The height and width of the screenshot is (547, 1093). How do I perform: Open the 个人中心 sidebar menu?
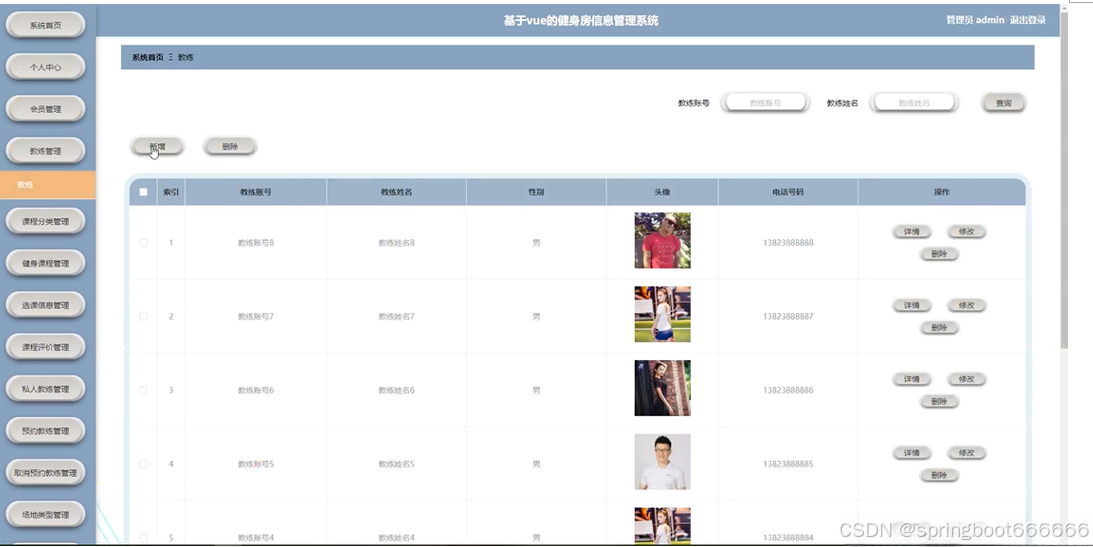point(45,67)
